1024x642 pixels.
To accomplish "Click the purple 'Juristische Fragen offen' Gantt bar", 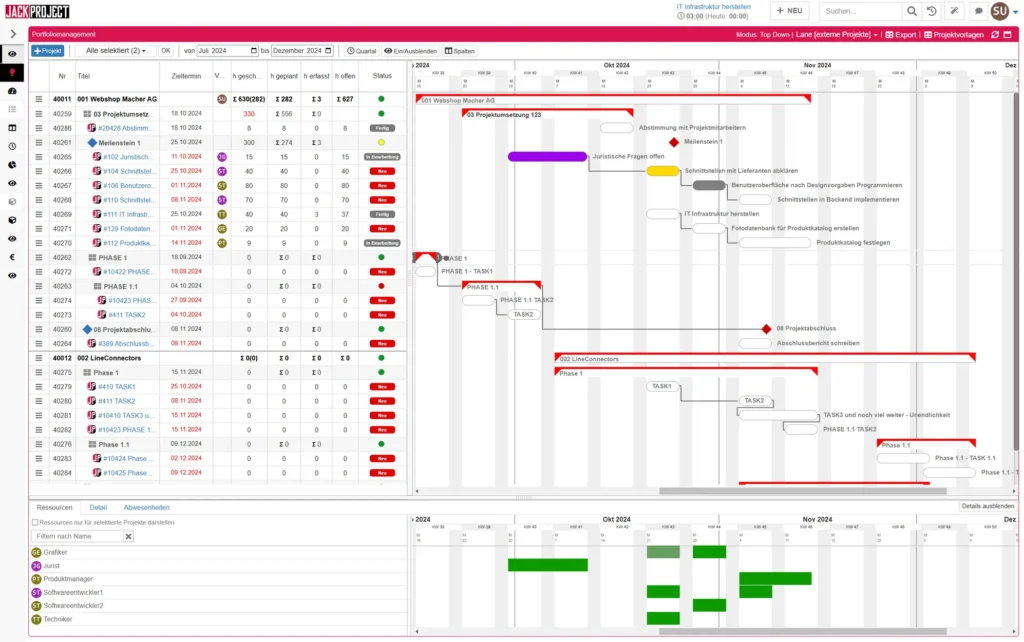I will pos(547,157).
